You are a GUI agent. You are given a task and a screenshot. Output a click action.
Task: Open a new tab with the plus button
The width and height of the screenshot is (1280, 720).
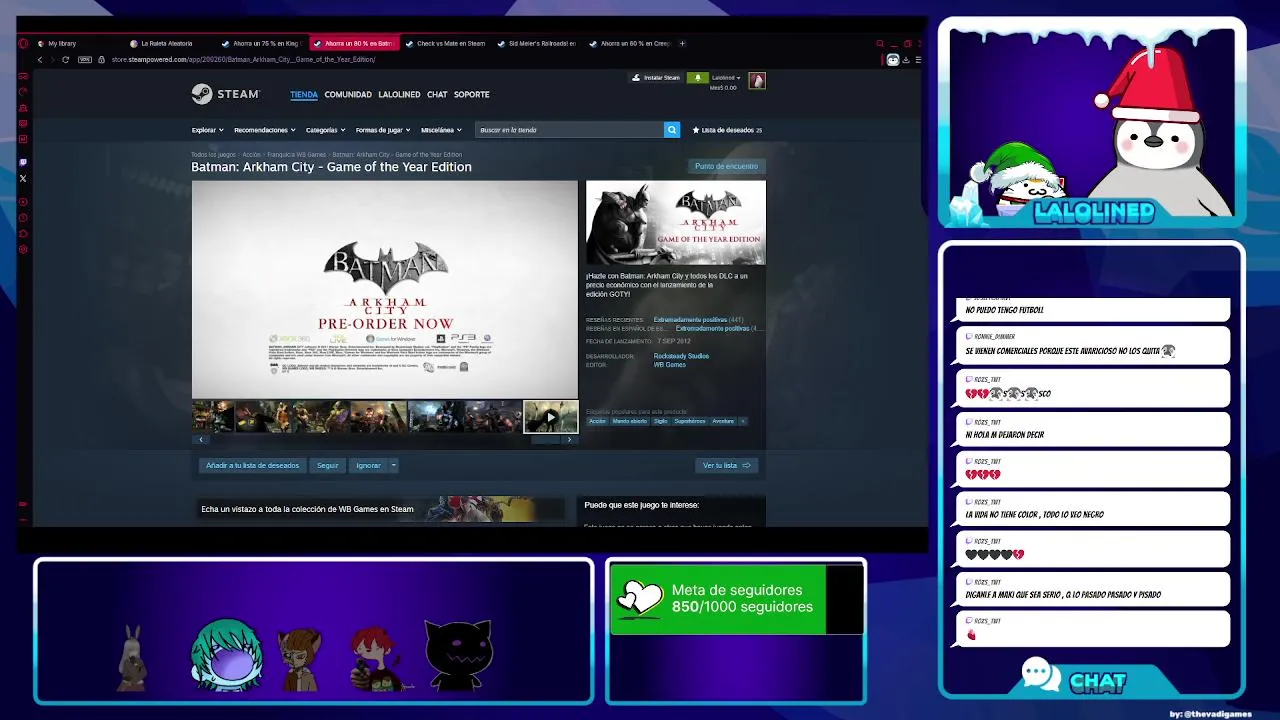click(x=682, y=43)
